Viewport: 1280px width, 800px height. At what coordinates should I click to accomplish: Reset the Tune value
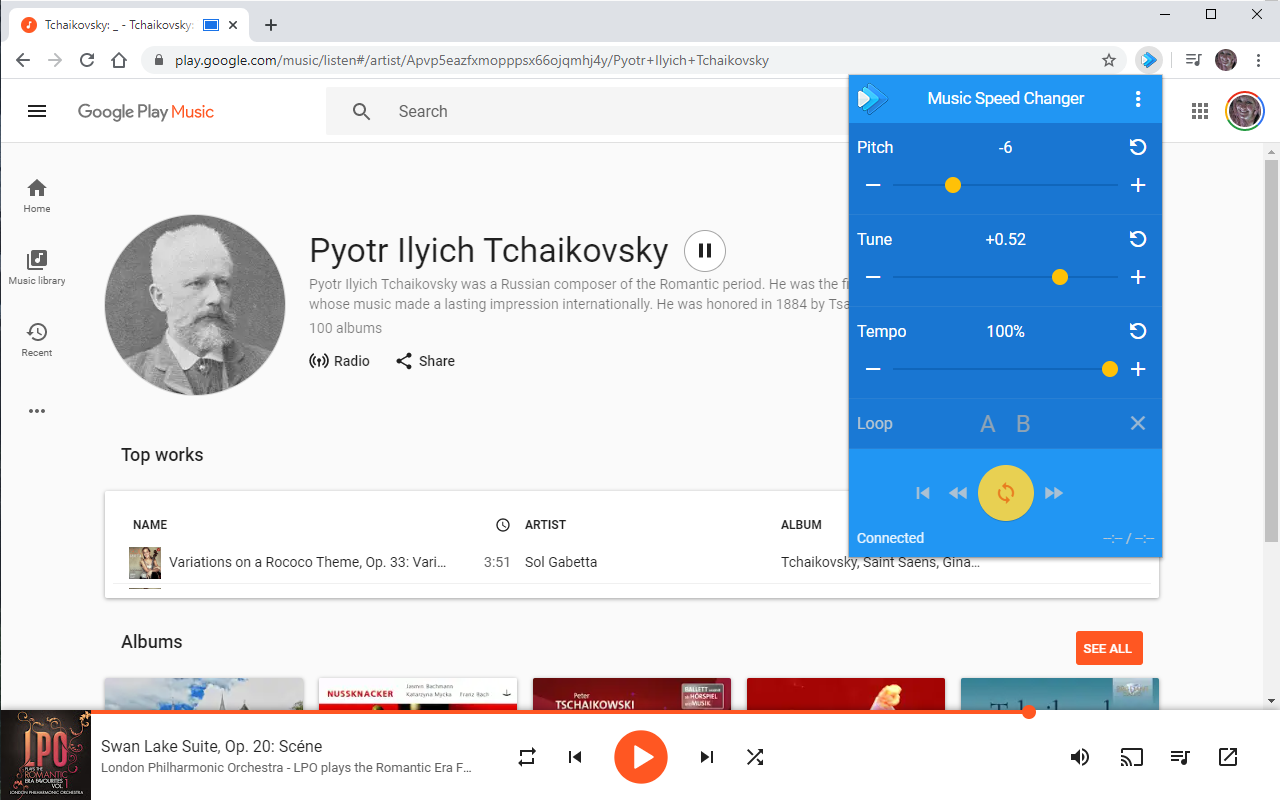coord(1138,239)
